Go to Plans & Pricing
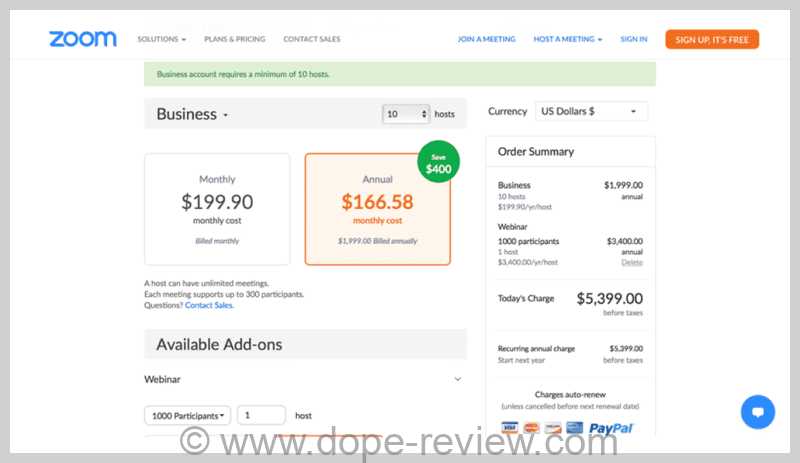The height and width of the screenshot is (463, 800). 234,39
